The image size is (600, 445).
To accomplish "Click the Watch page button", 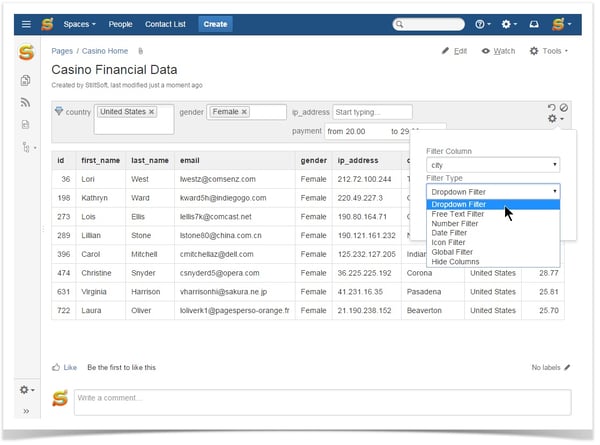I will pos(498,51).
